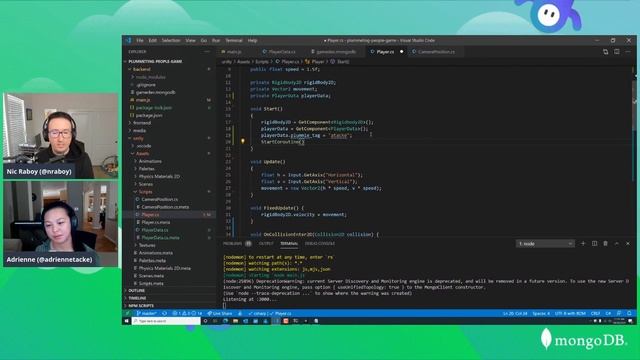Start Live Share from status bar
The height and width of the screenshot is (360, 640).
click(x=220, y=313)
